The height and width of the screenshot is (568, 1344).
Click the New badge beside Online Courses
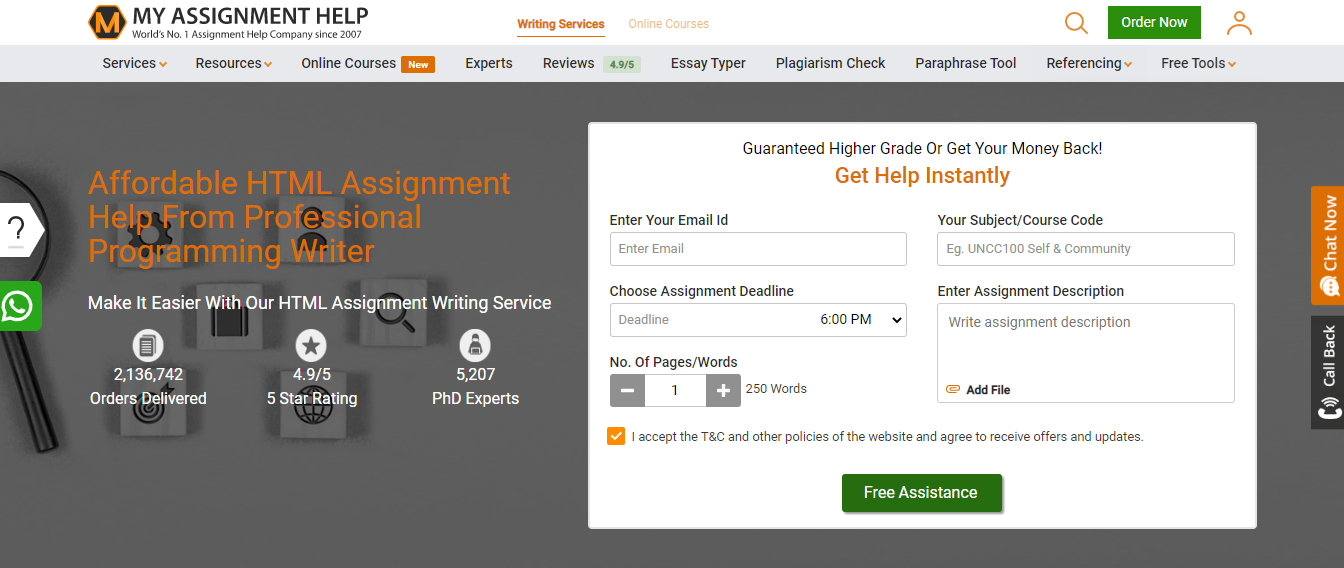(x=418, y=64)
